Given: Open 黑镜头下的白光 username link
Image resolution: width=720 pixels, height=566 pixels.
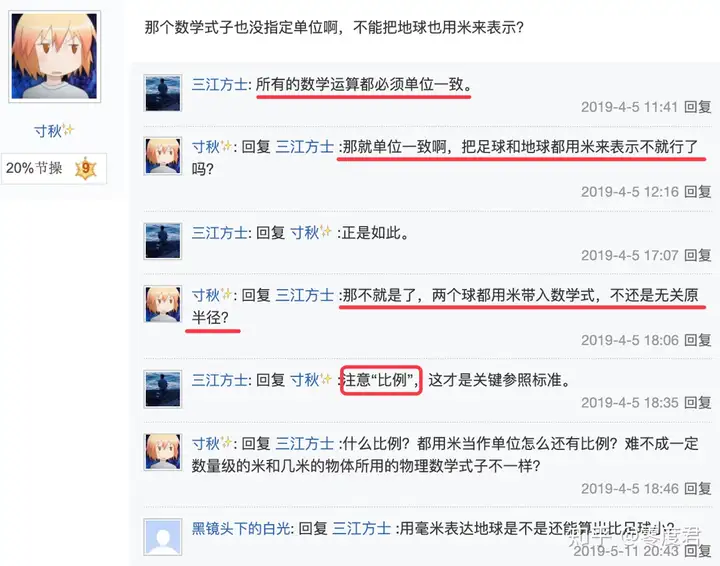Looking at the screenshot, I should (241, 528).
